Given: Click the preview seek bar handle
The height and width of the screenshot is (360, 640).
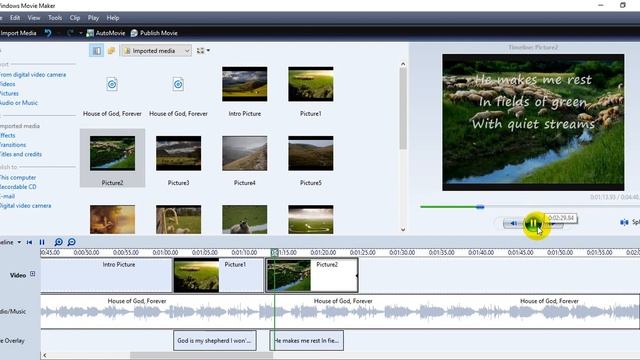Looking at the screenshot, I should (480, 207).
